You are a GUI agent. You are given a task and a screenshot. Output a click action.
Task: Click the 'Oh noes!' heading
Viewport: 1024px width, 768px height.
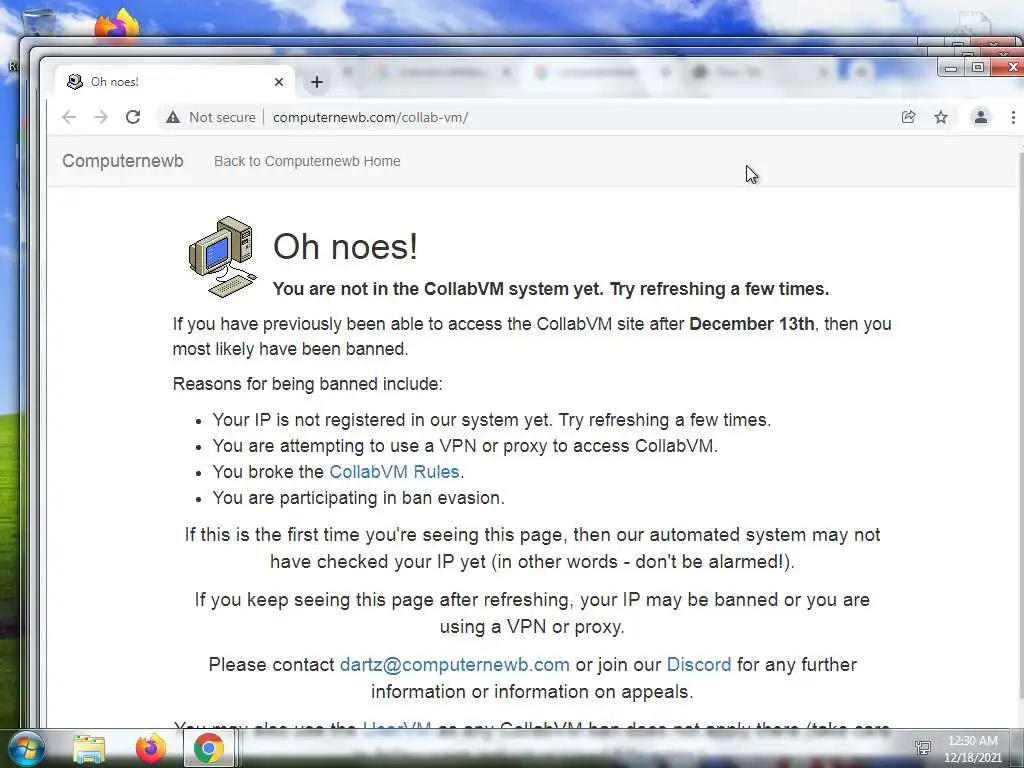[345, 246]
